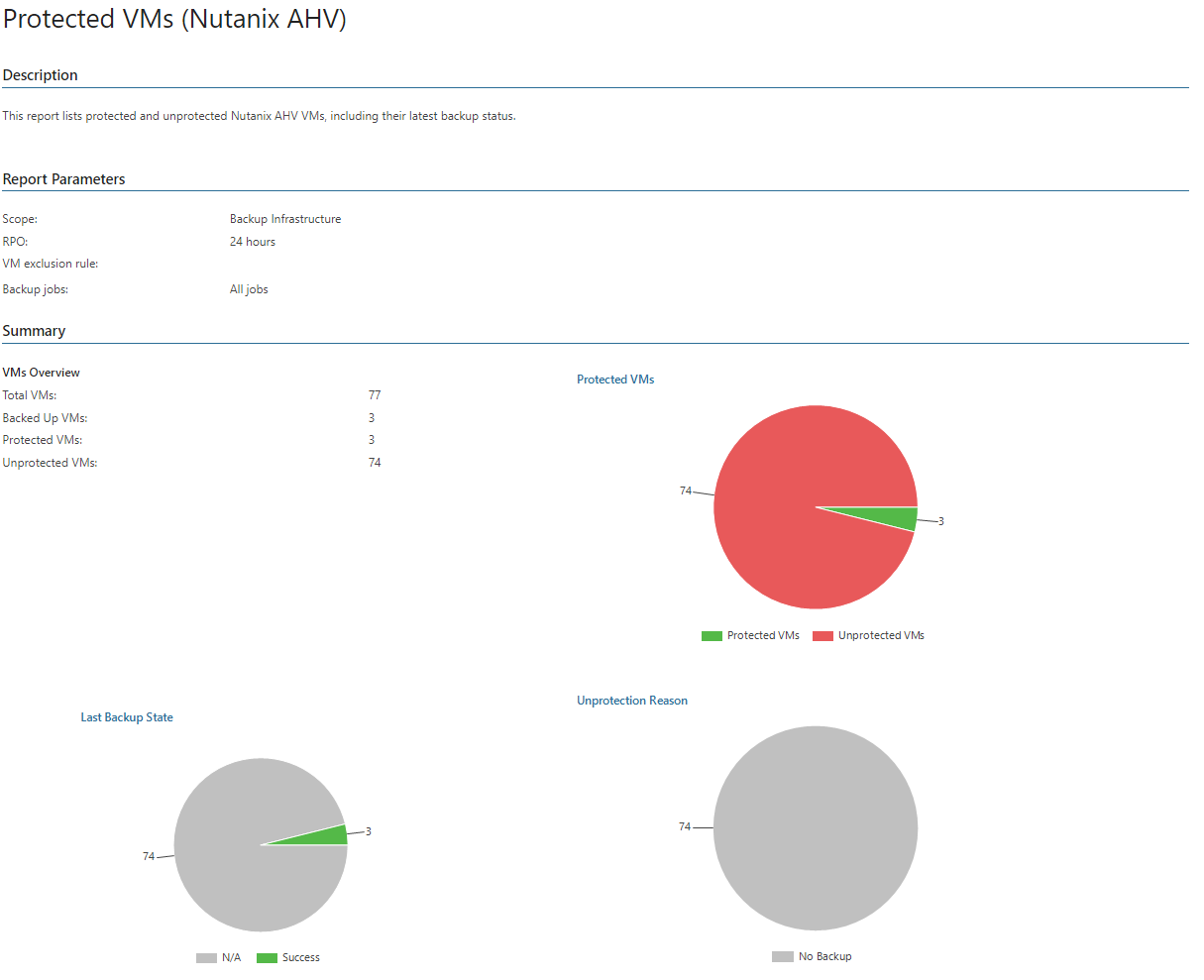Viewport: 1204px width, 980px height.
Task: Click the "VMs Overview" subheading
Action: click(42, 373)
